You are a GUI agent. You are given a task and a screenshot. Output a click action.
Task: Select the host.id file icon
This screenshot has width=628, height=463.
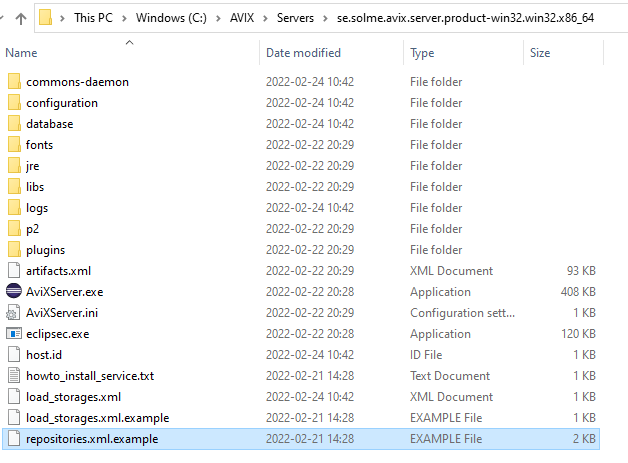click(13, 355)
